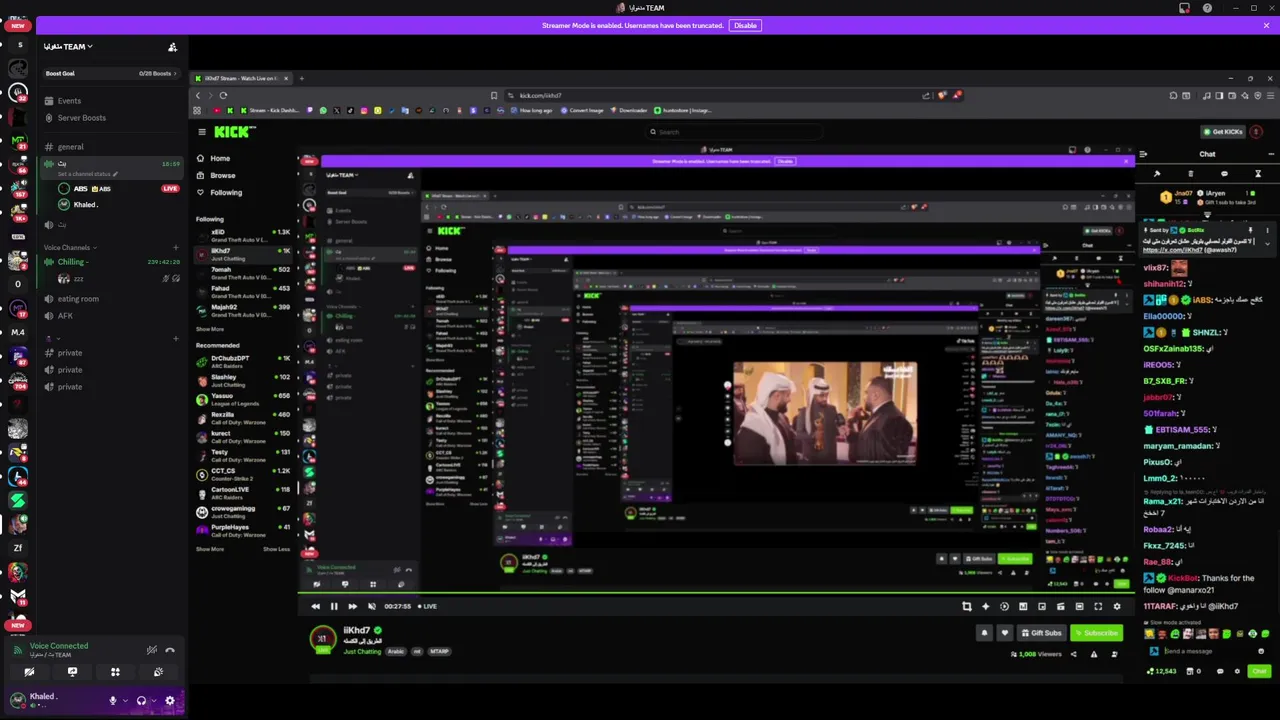Add a channel to Voice Channels category
The width and height of the screenshot is (1280, 720).
176,248
